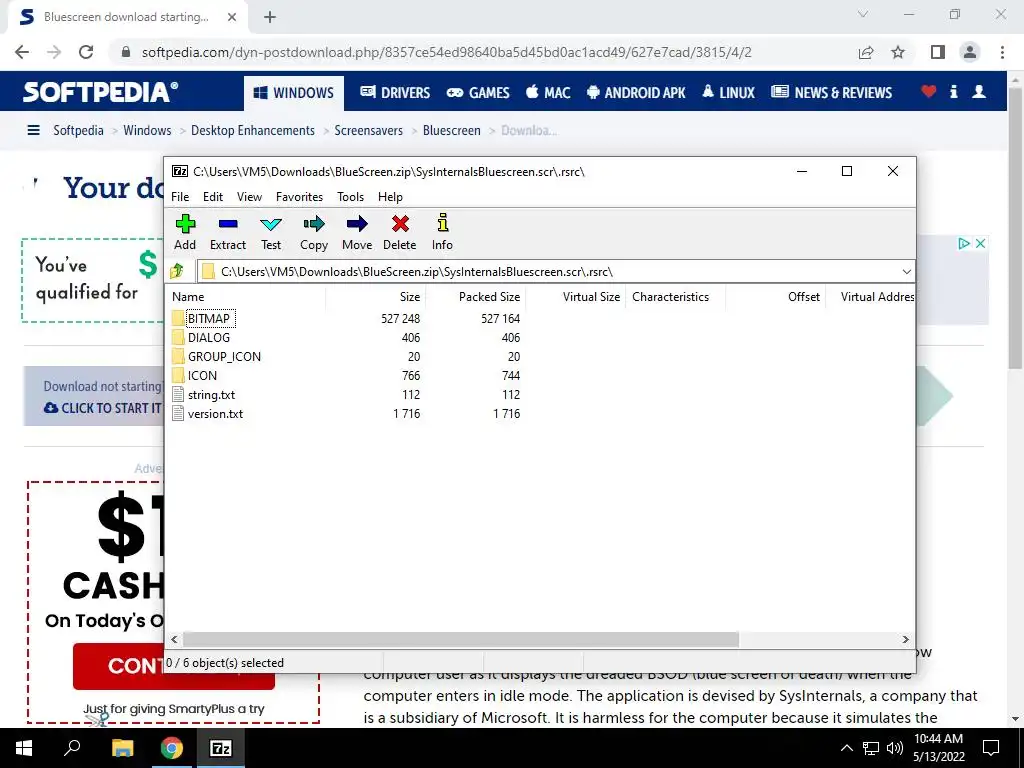The width and height of the screenshot is (1024, 768).
Task: Sort by Virtual Size column header
Action: [x=575, y=296]
